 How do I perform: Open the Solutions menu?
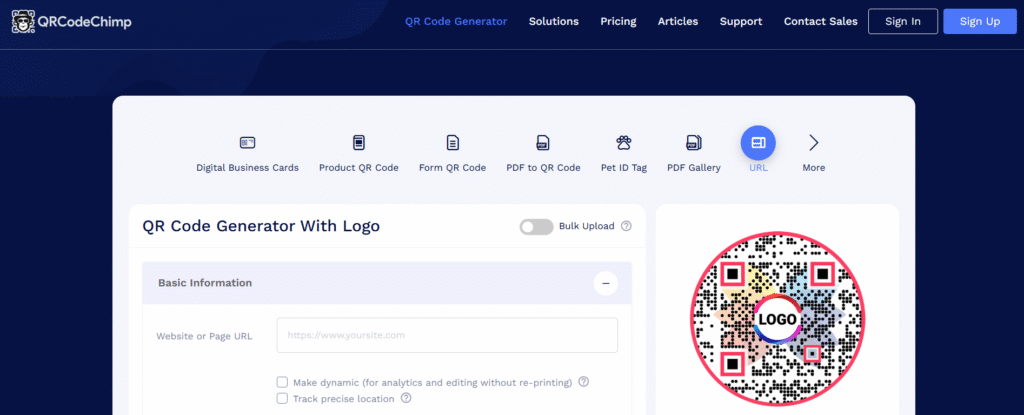pos(554,22)
